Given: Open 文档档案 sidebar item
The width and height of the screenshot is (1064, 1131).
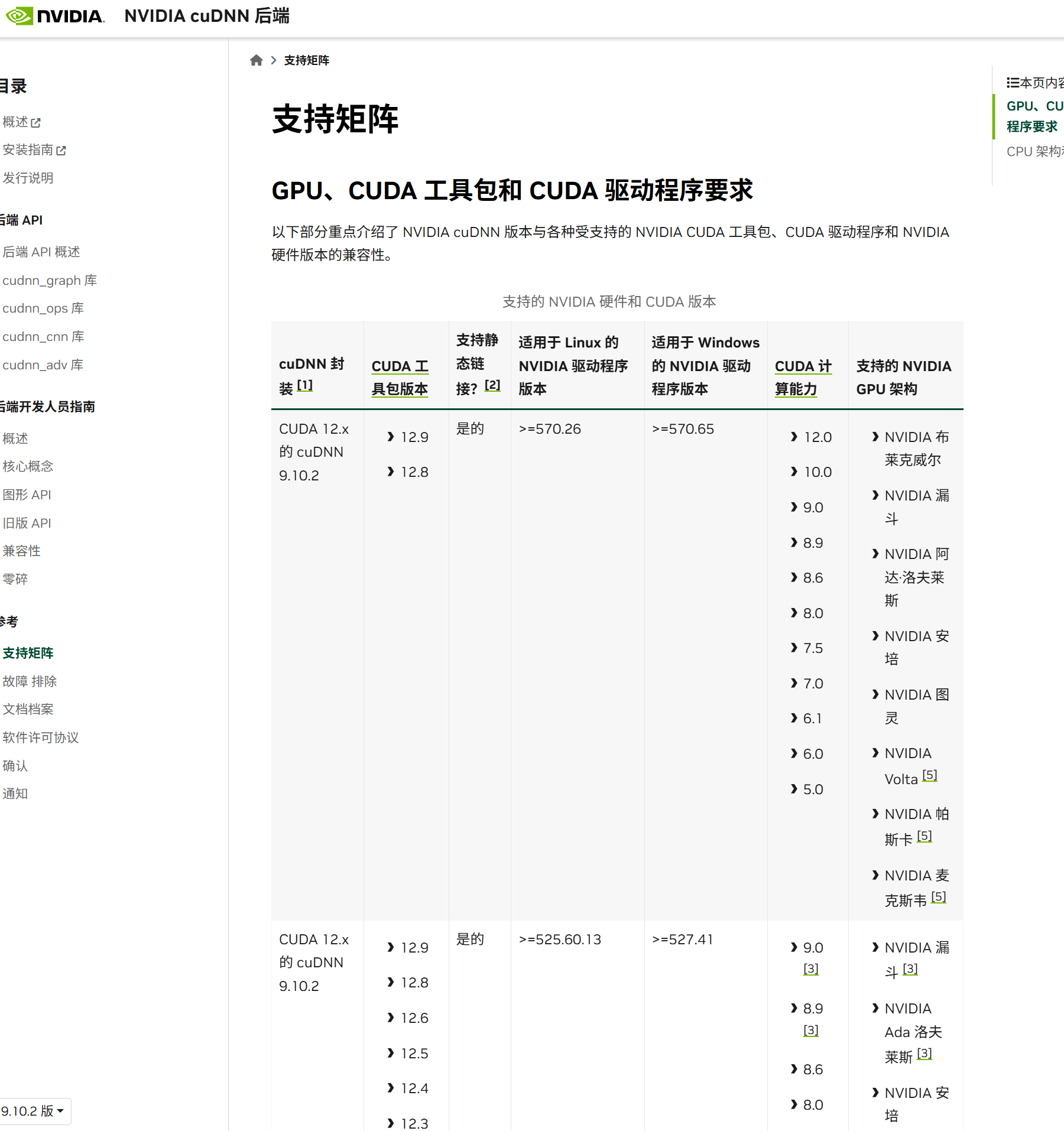Looking at the screenshot, I should tap(28, 710).
